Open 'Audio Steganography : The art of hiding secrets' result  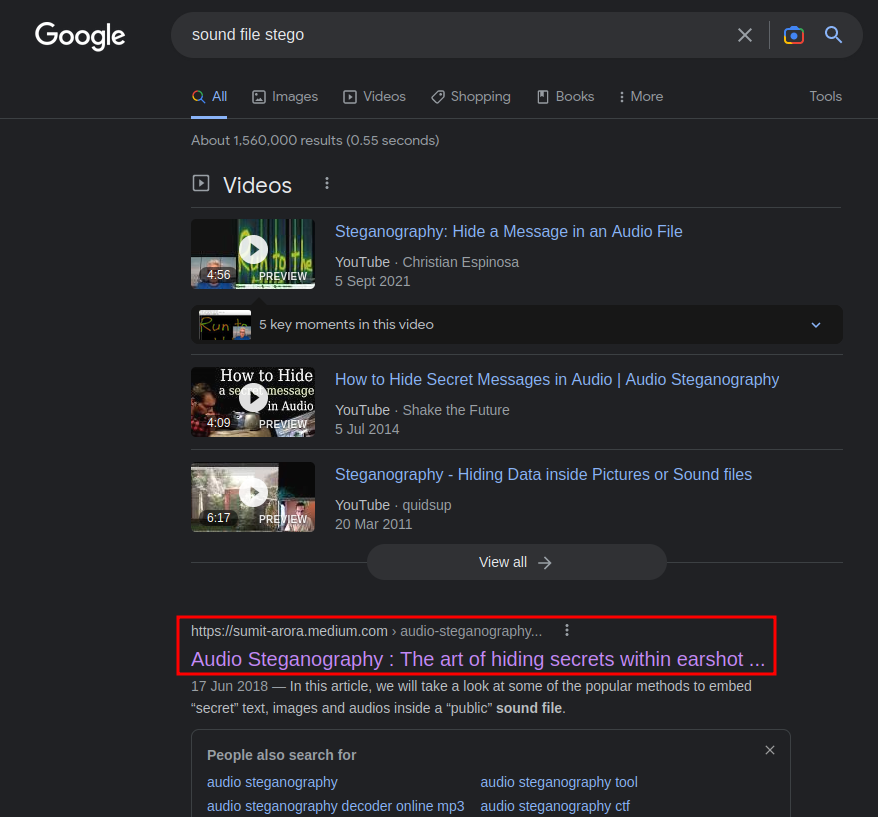pyautogui.click(x=478, y=659)
